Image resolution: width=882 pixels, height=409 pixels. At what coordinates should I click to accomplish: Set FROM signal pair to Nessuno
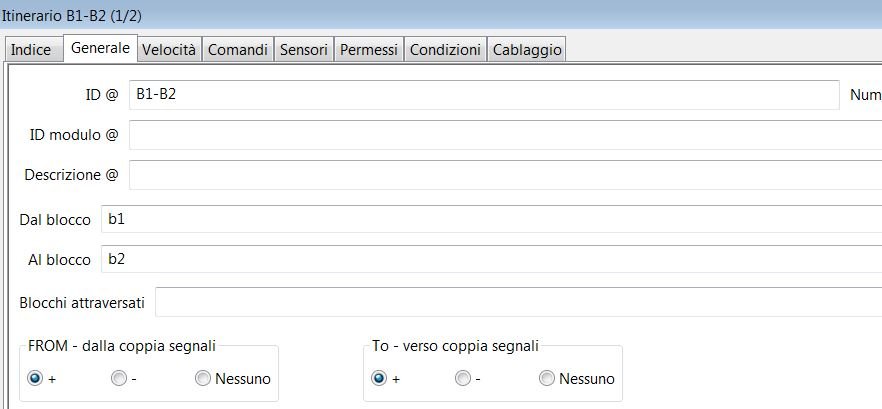203,379
